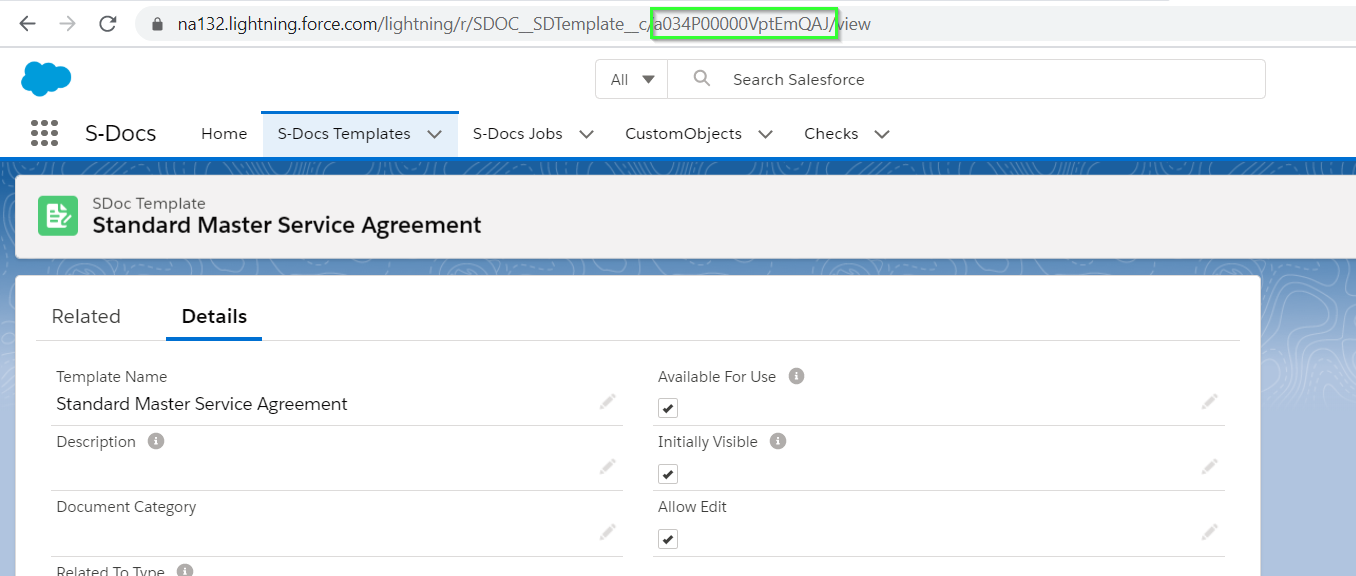Expand the Checks tab chevron
Screen dimensions: 1356x576
[882, 134]
